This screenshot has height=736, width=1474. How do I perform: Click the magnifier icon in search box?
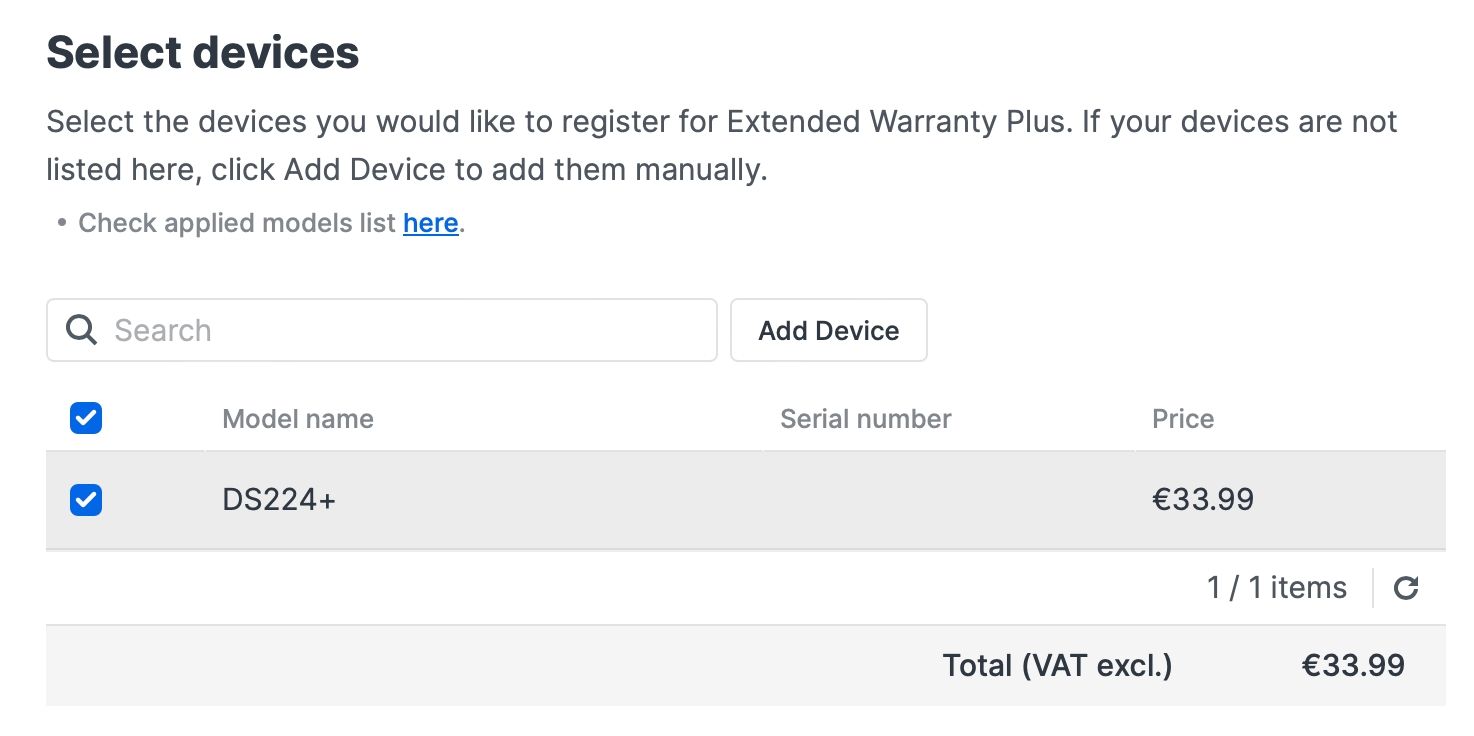click(81, 330)
